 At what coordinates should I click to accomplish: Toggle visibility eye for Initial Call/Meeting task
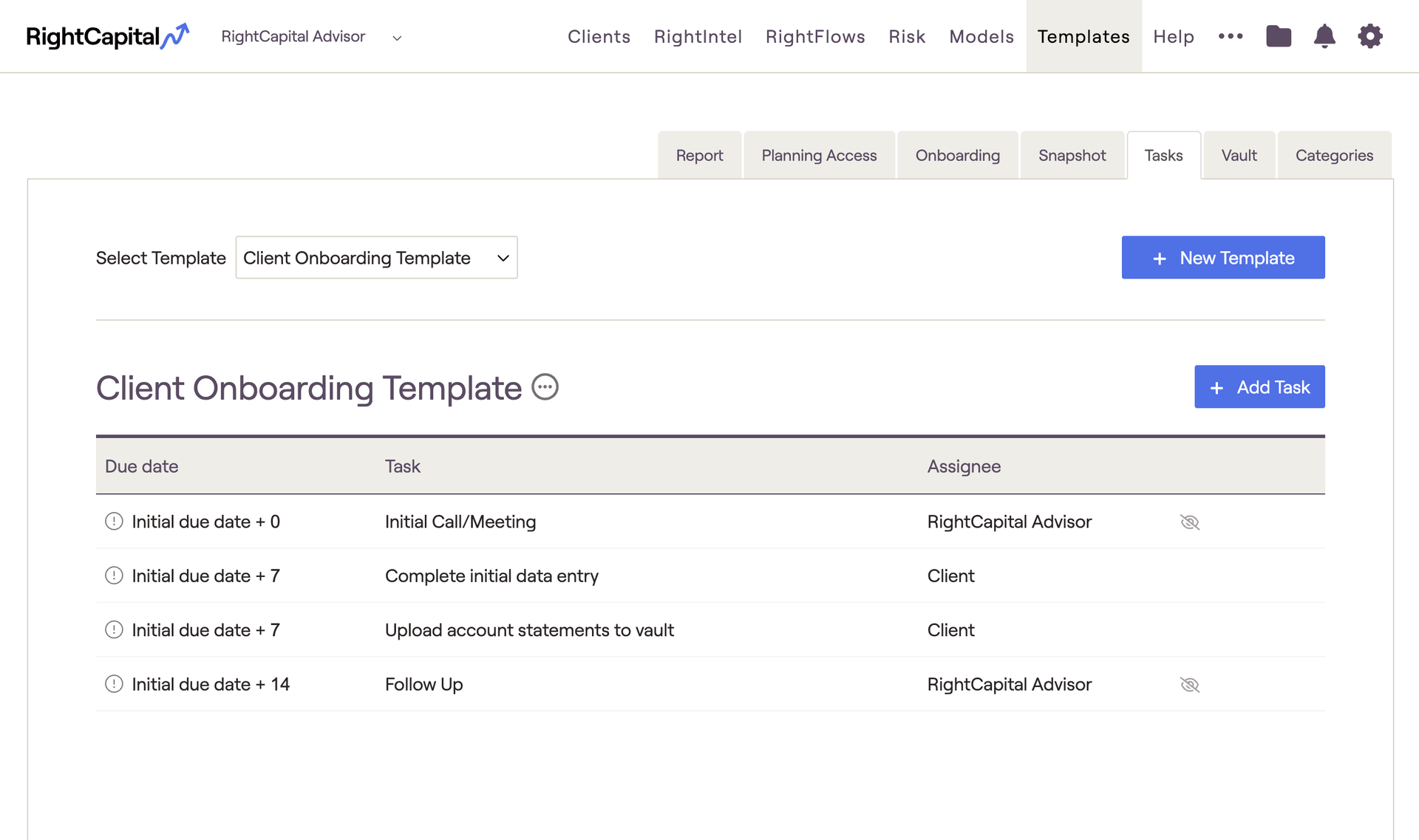[1190, 522]
